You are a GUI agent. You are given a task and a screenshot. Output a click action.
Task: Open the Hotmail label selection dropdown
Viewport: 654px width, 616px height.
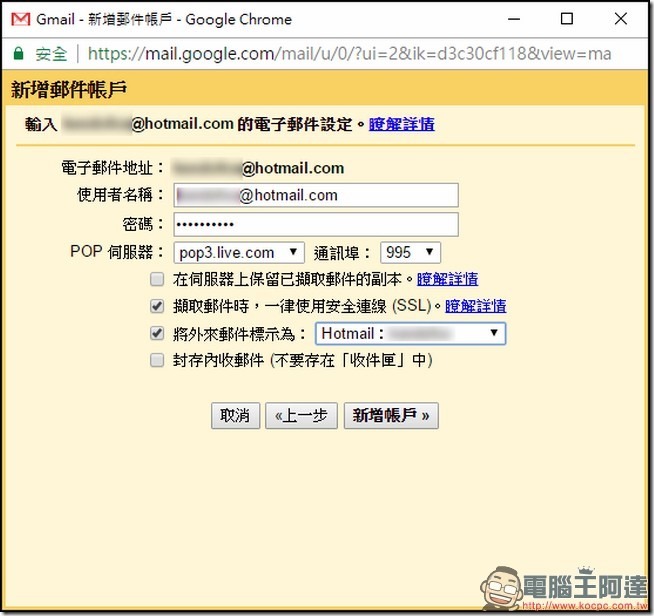pos(410,333)
